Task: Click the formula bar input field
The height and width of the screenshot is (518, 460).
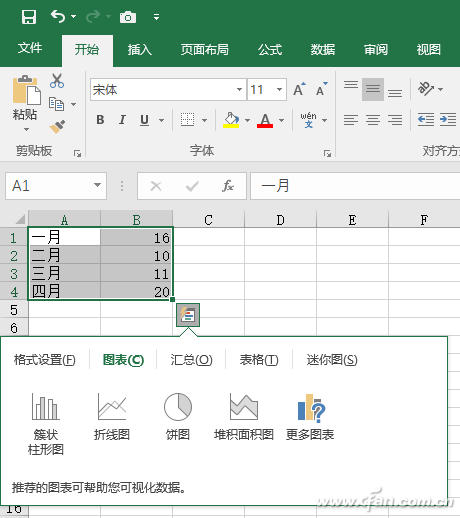Action: (x=355, y=186)
